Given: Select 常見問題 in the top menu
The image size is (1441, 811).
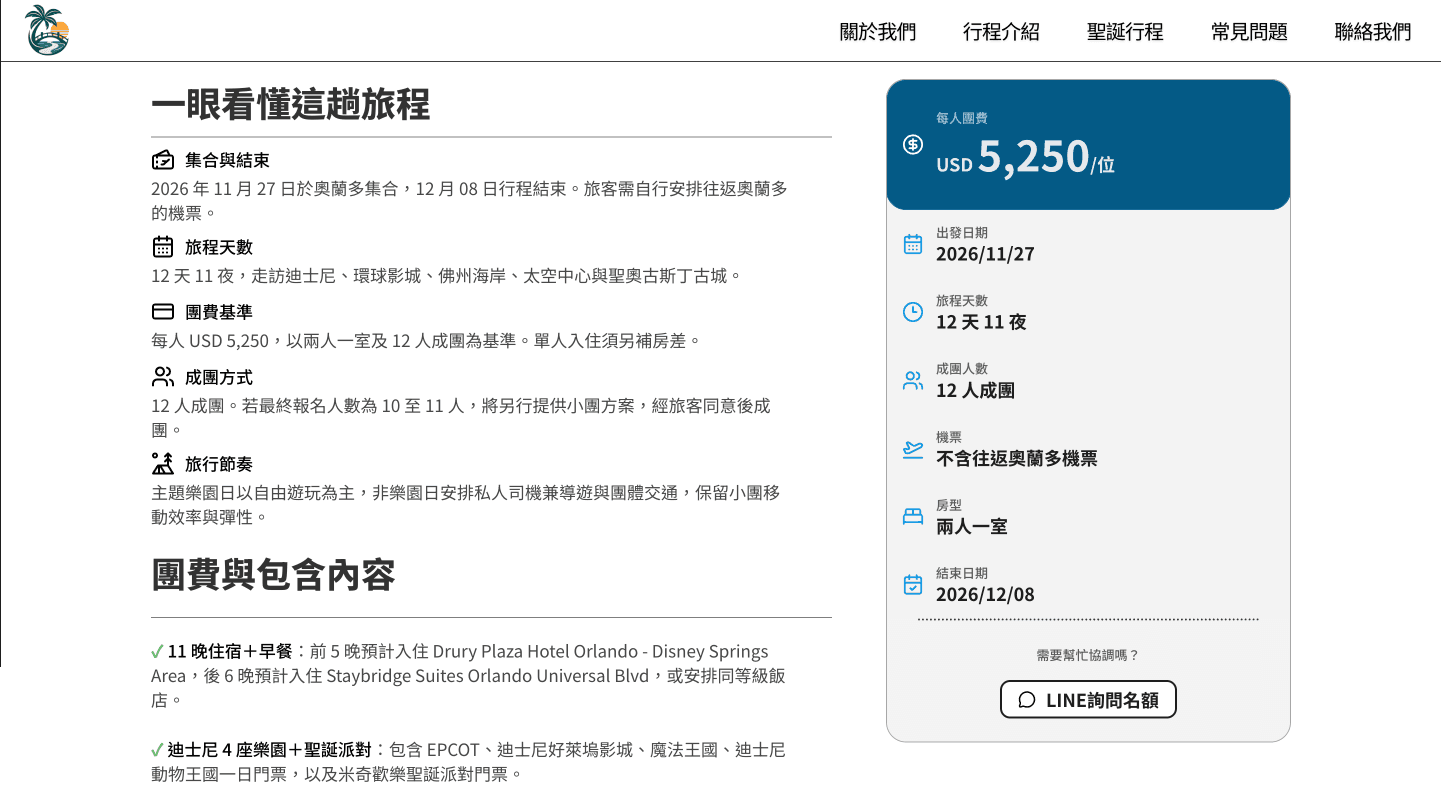Looking at the screenshot, I should click(x=1250, y=32).
